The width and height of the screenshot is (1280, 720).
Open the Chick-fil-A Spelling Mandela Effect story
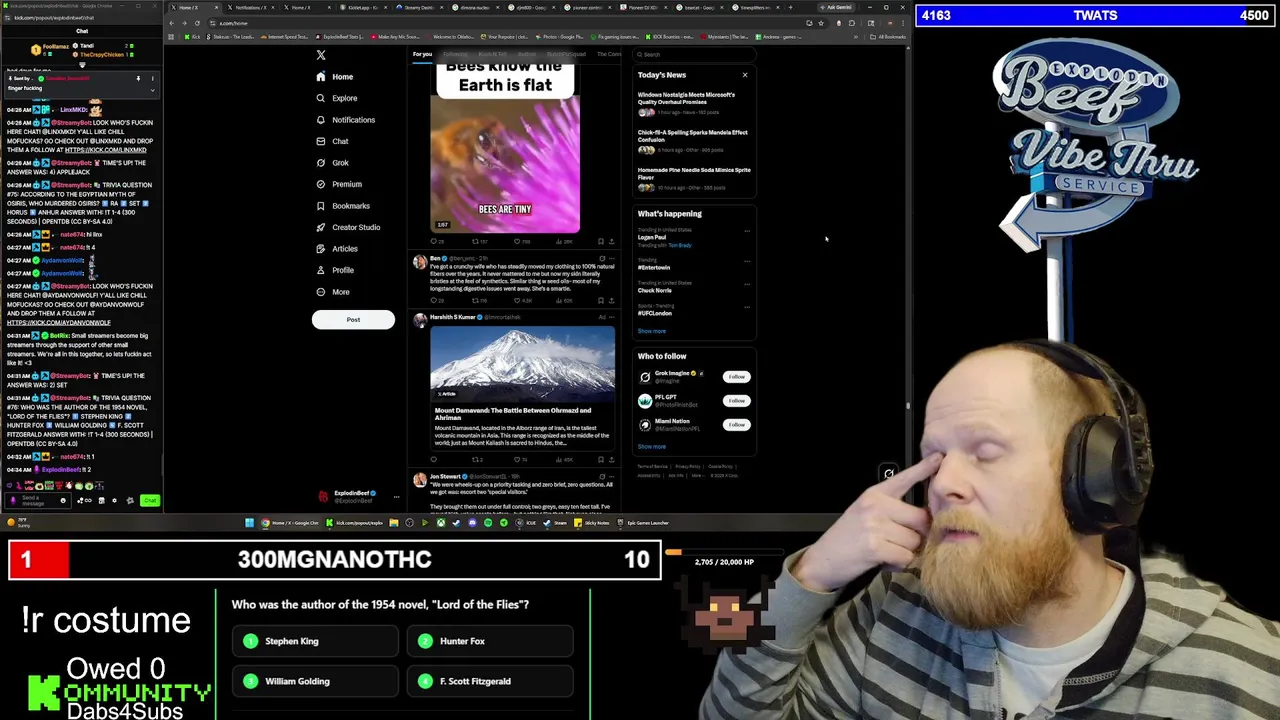(693, 140)
